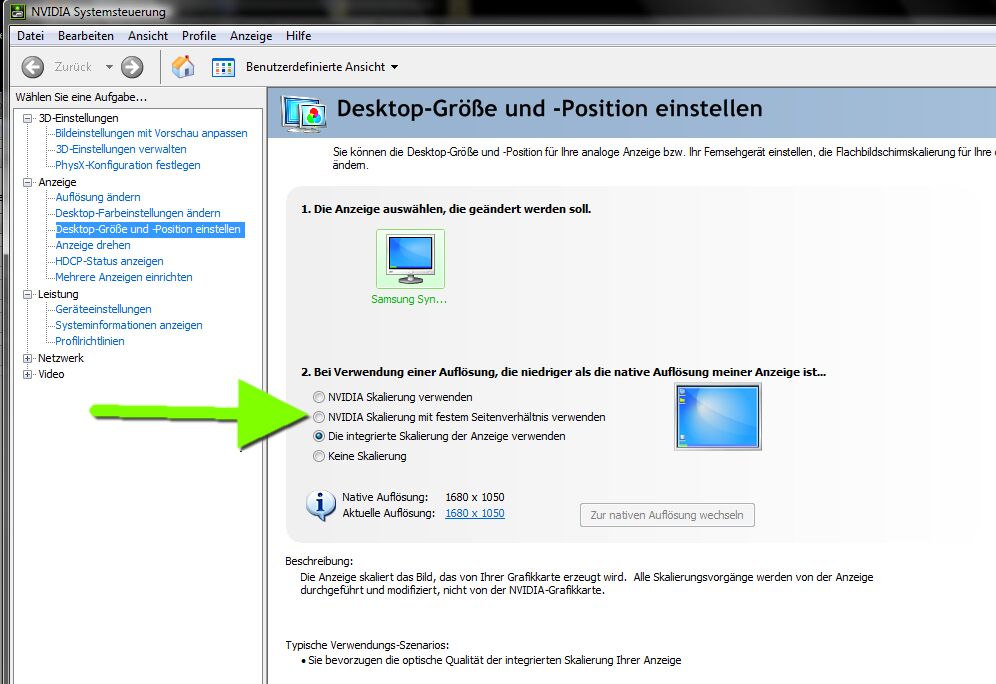Click the Video tree label
The height and width of the screenshot is (684, 996).
pyautogui.click(x=51, y=374)
